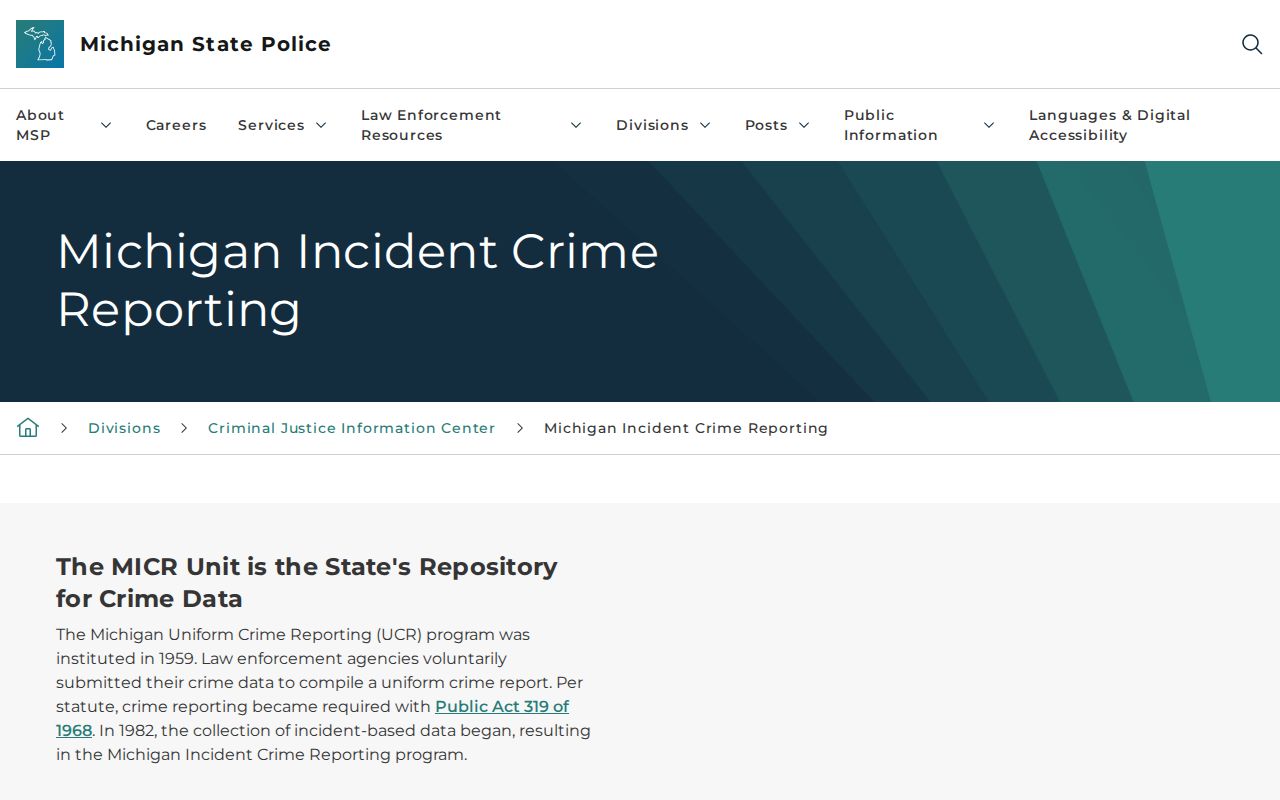The image size is (1280, 800).
Task: Expand the Posts chevron
Action: pos(804,125)
